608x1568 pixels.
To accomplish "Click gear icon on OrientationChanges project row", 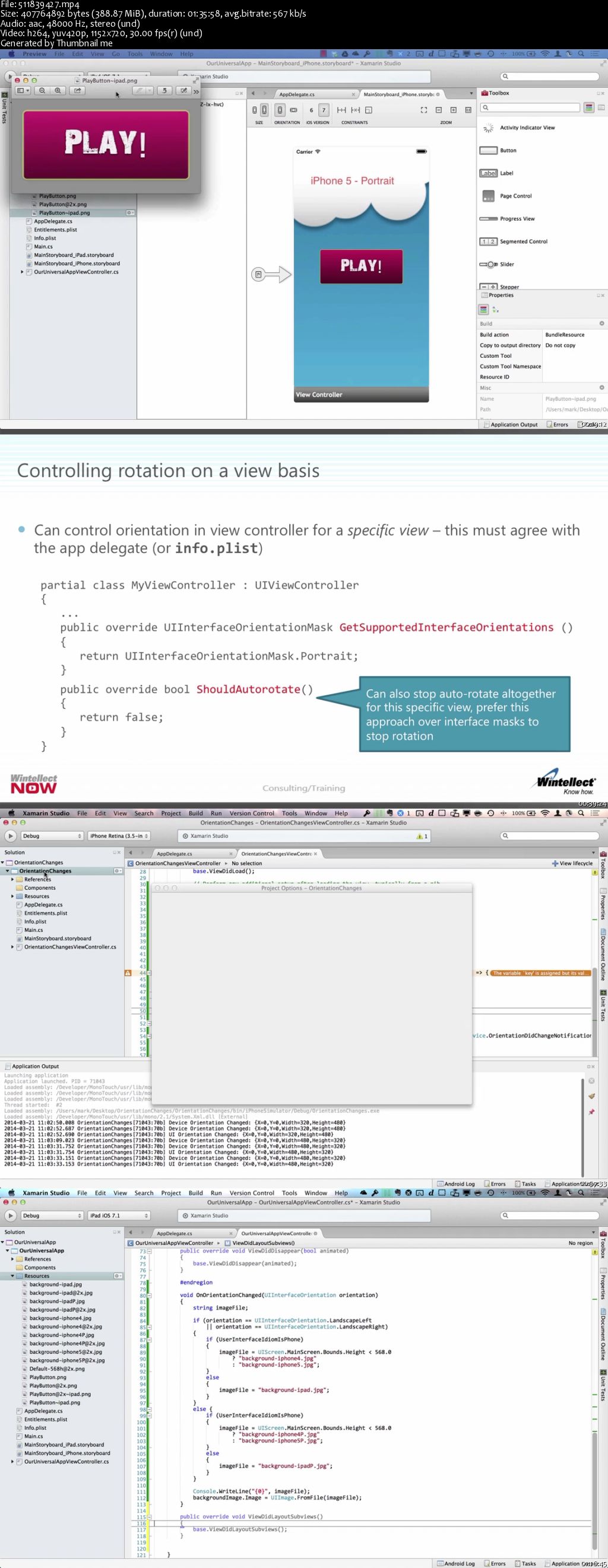I will (x=118, y=871).
